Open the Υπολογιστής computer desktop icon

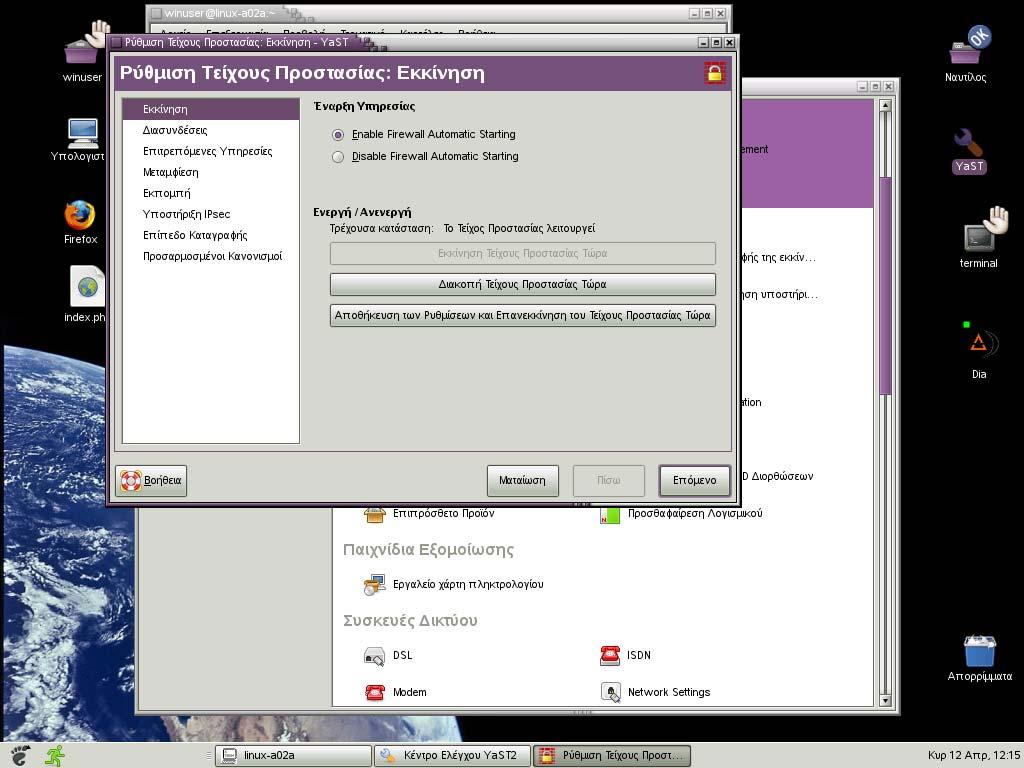pos(83,133)
